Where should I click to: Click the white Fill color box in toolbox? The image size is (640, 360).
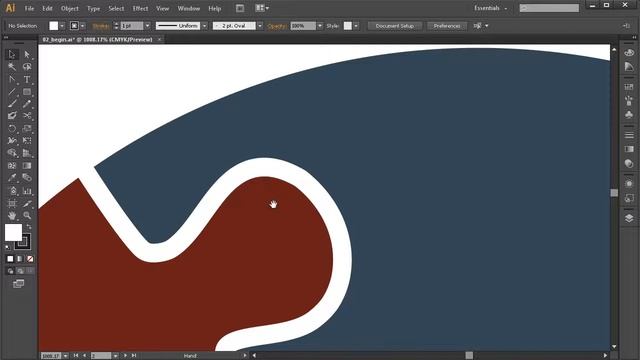pyautogui.click(x=13, y=233)
